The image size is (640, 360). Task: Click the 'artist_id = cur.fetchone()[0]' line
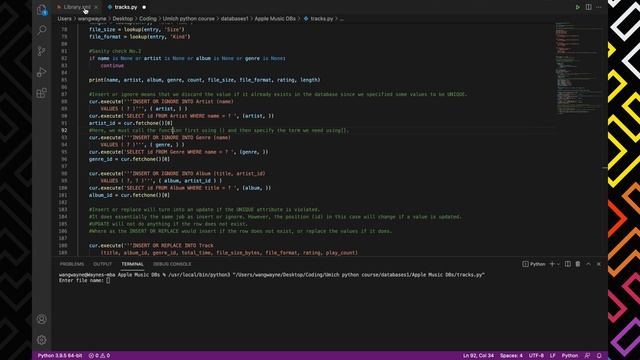click(131, 123)
